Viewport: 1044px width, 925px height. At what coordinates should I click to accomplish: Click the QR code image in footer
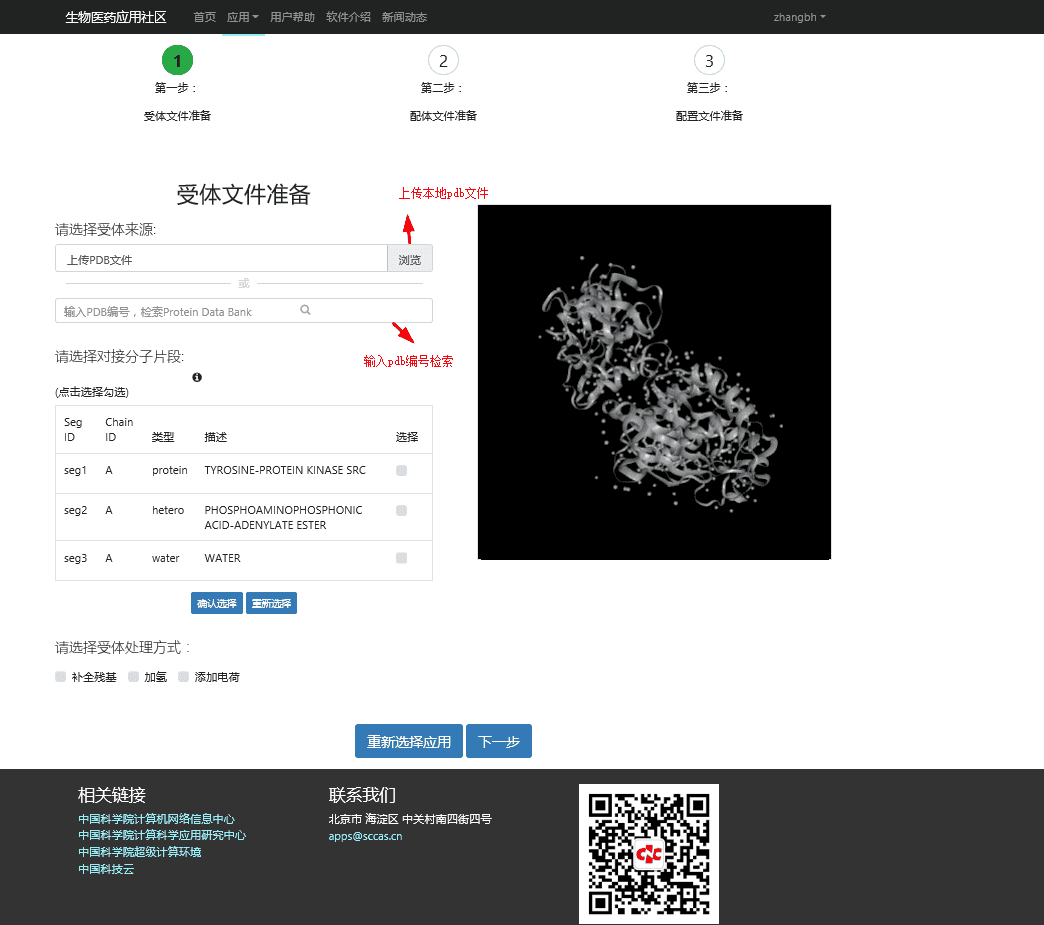tap(648, 853)
